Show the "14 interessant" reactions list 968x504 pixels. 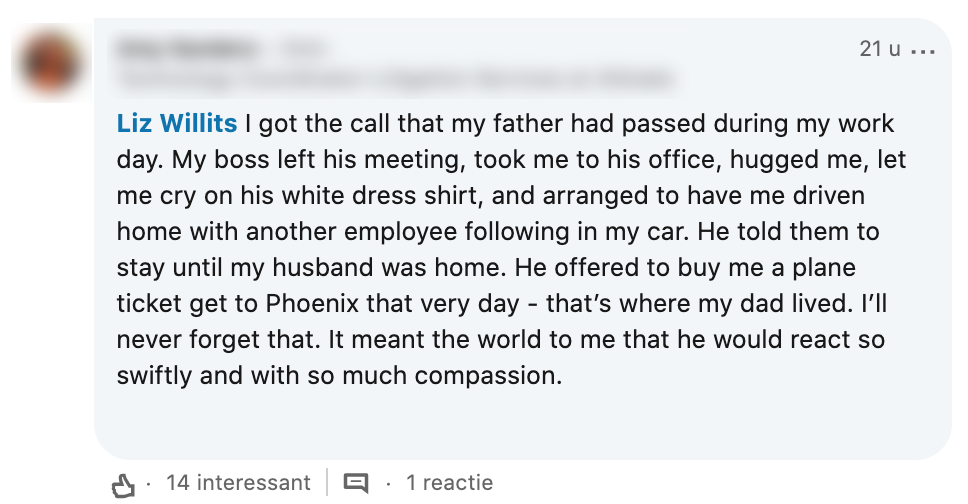(238, 483)
